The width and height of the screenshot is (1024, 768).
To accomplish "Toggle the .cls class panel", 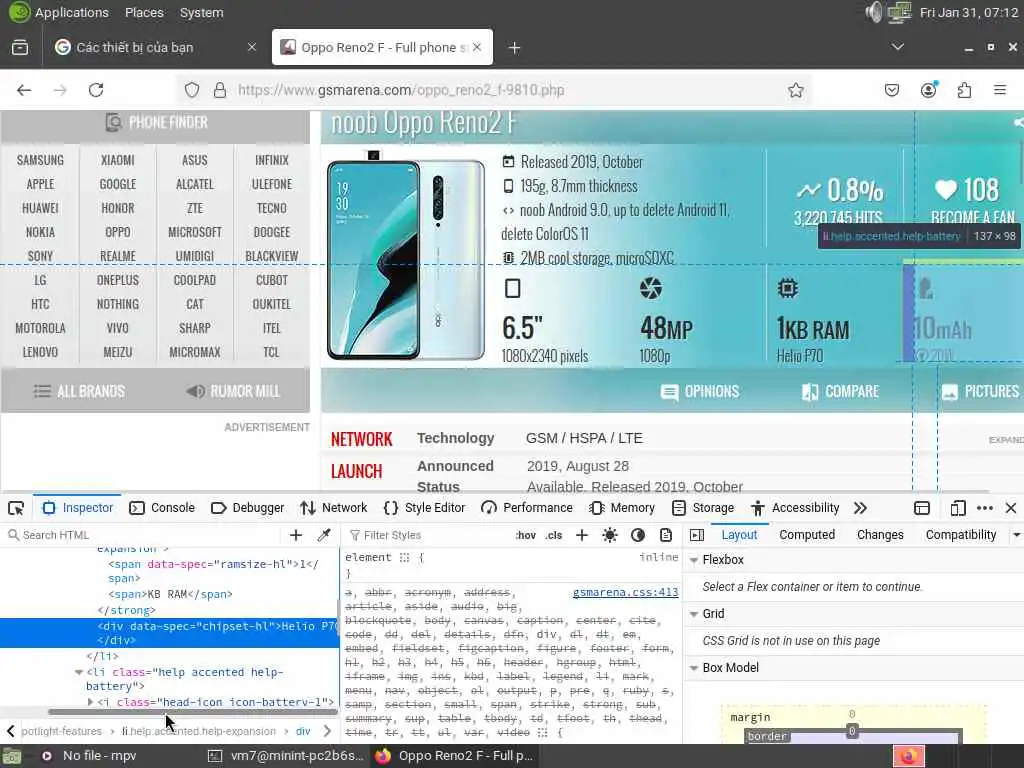I will 554,535.
